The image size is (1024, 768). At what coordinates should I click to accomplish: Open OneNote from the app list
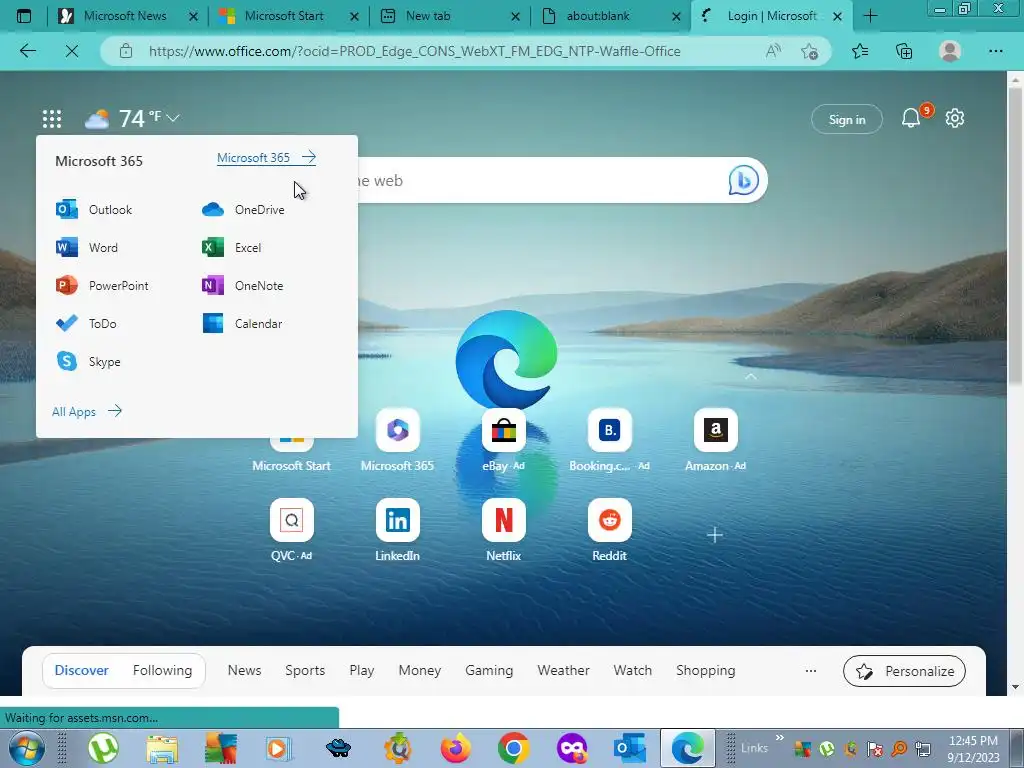[x=242, y=285]
